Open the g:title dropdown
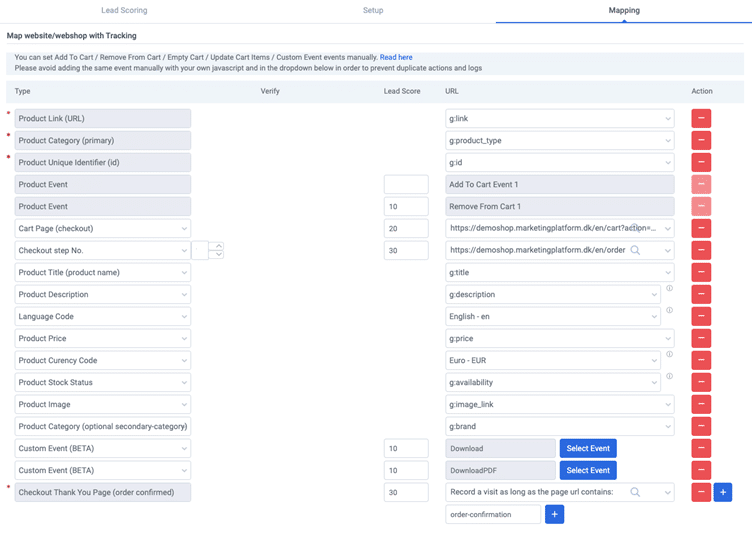Viewport: 752px width, 534px height. [x=560, y=273]
